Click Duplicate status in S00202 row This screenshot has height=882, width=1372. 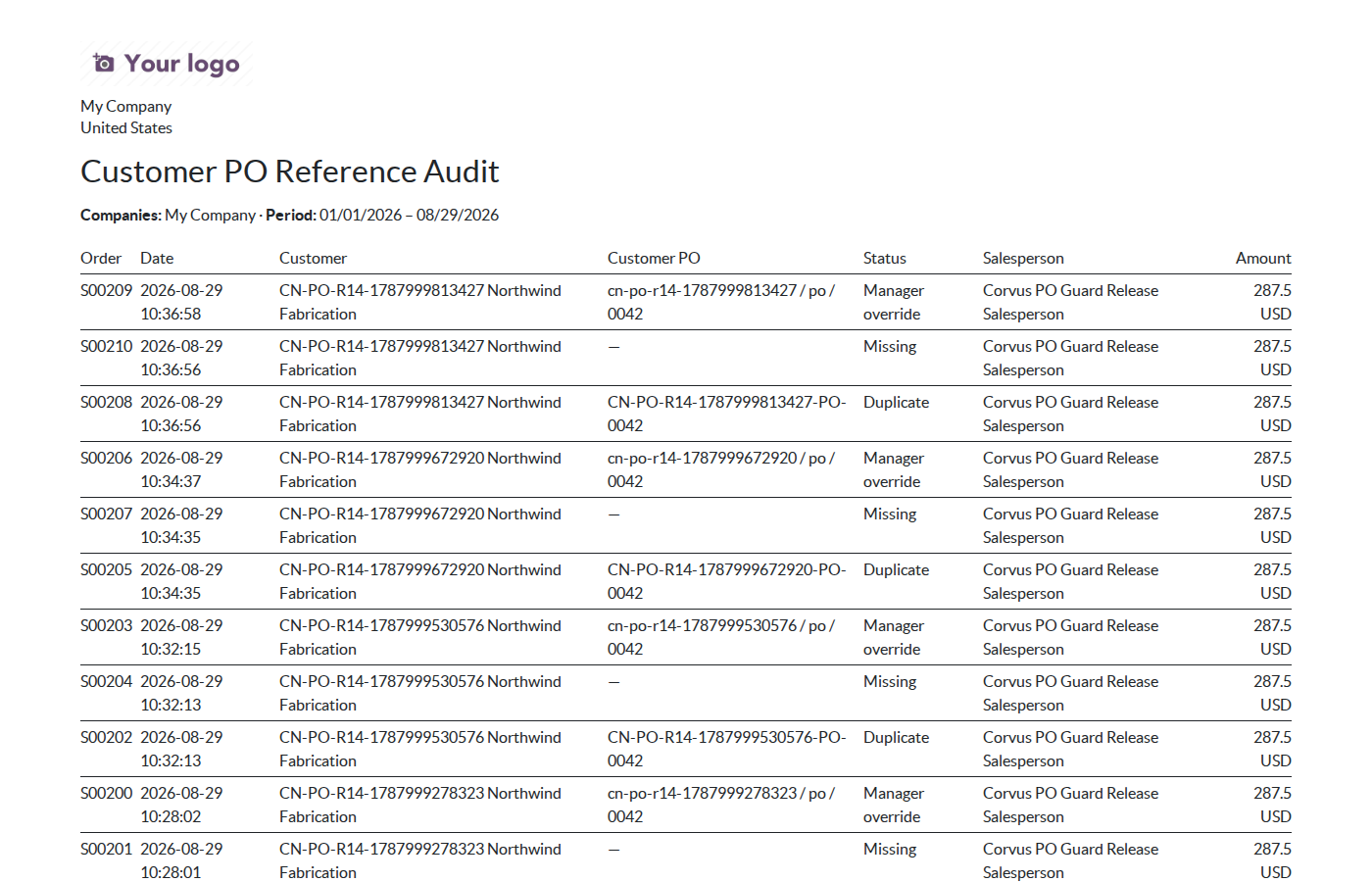coord(896,737)
